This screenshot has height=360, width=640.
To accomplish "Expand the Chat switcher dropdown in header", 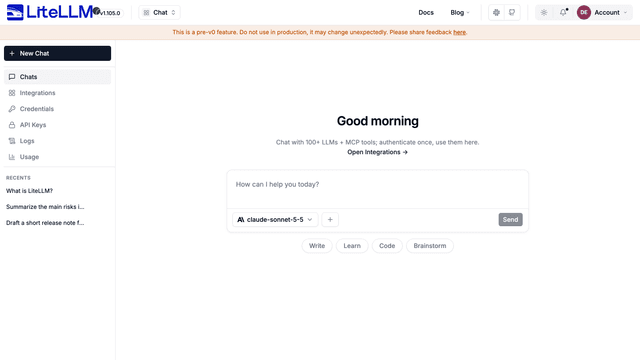I will (159, 13).
